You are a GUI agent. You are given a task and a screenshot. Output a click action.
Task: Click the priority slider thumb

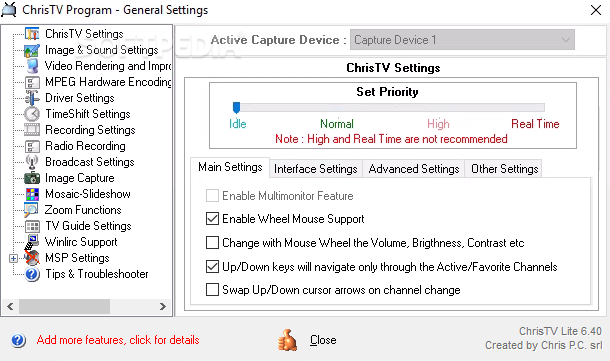point(236,107)
